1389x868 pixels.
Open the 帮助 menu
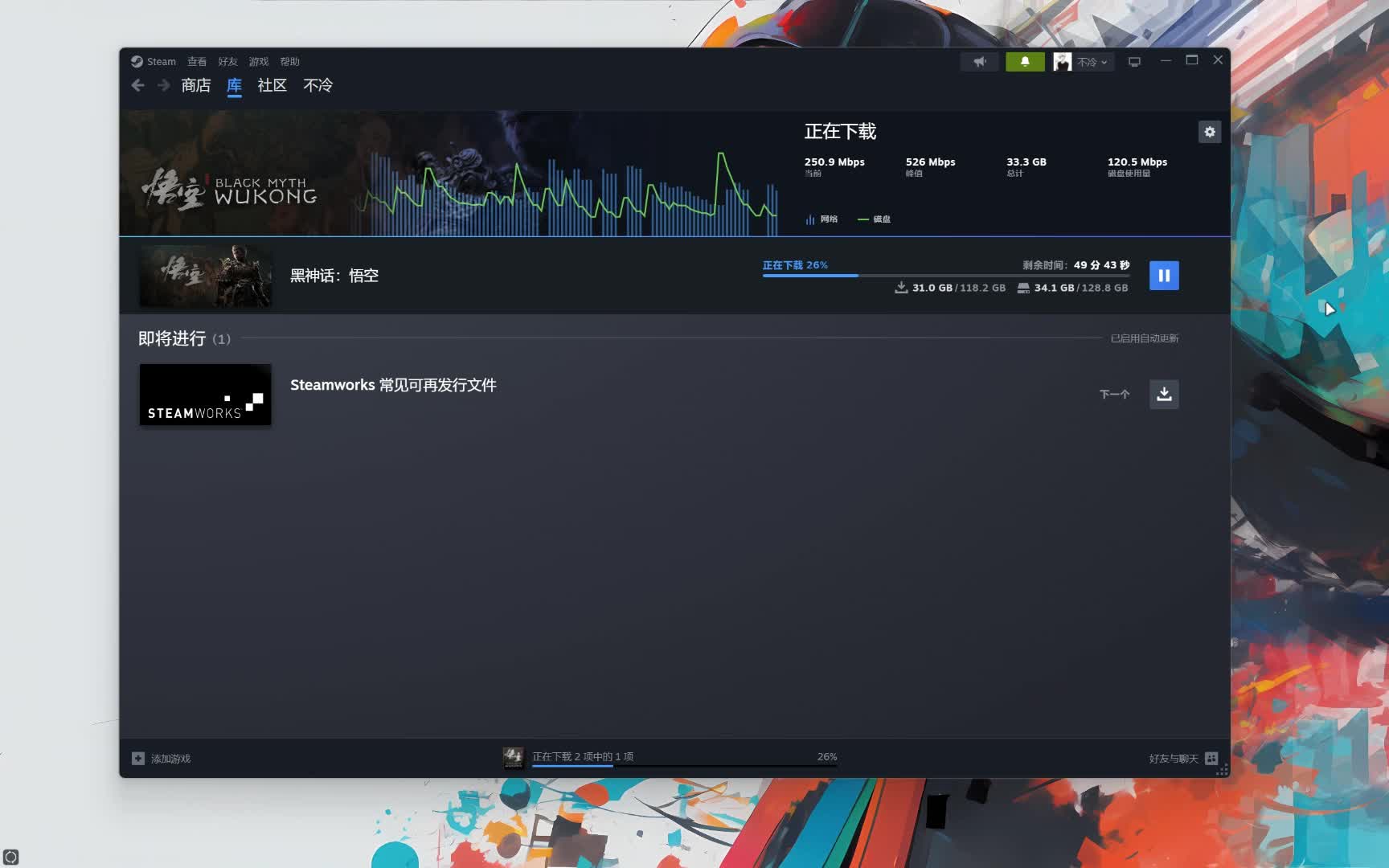point(289,62)
